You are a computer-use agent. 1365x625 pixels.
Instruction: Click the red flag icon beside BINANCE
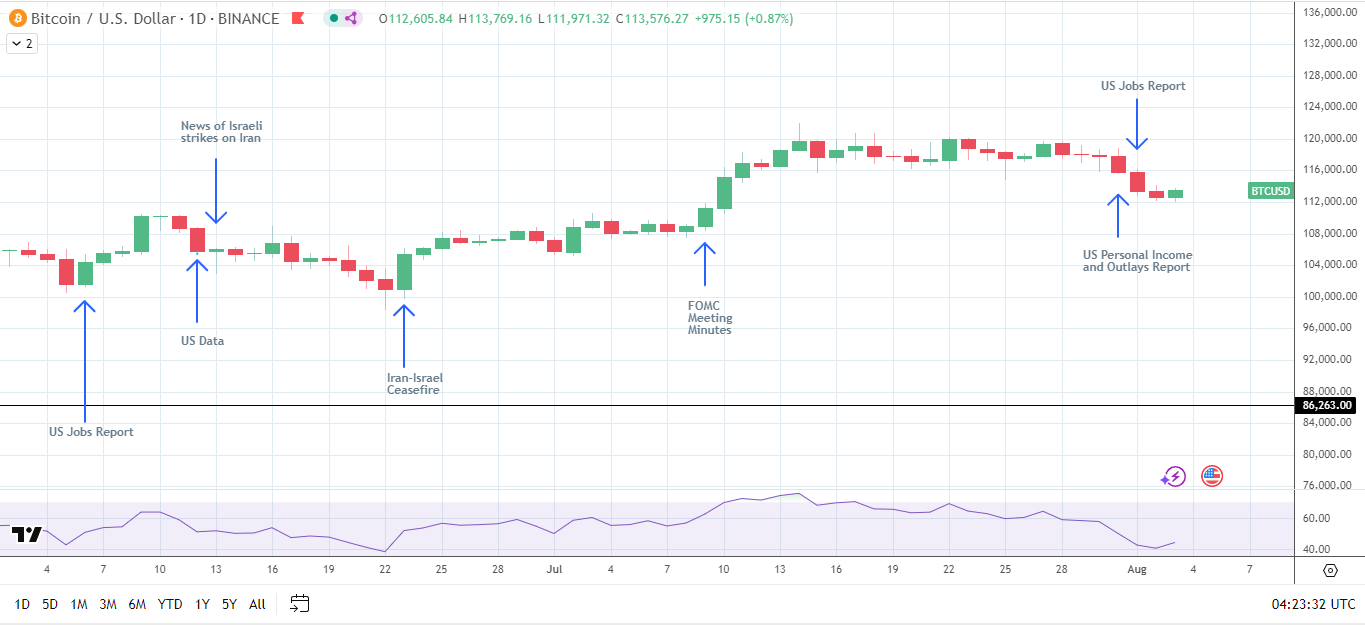pos(297,18)
